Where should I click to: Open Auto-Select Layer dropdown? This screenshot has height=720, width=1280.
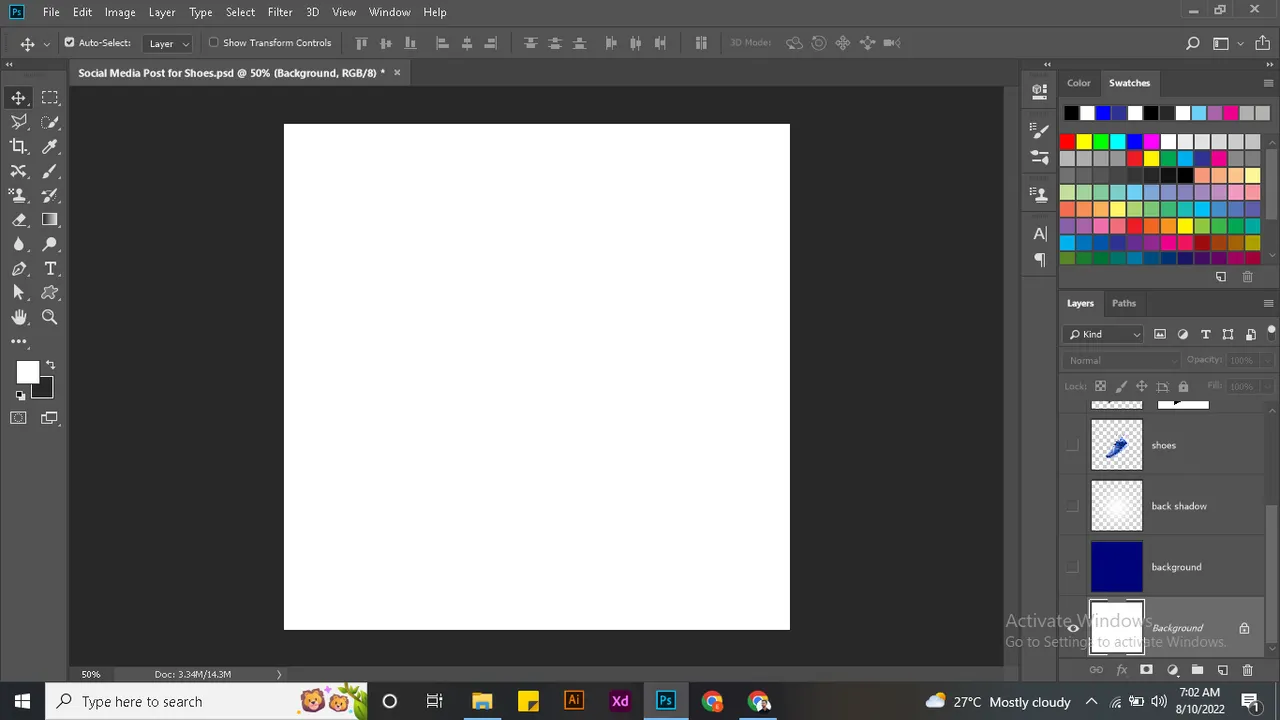click(x=169, y=43)
